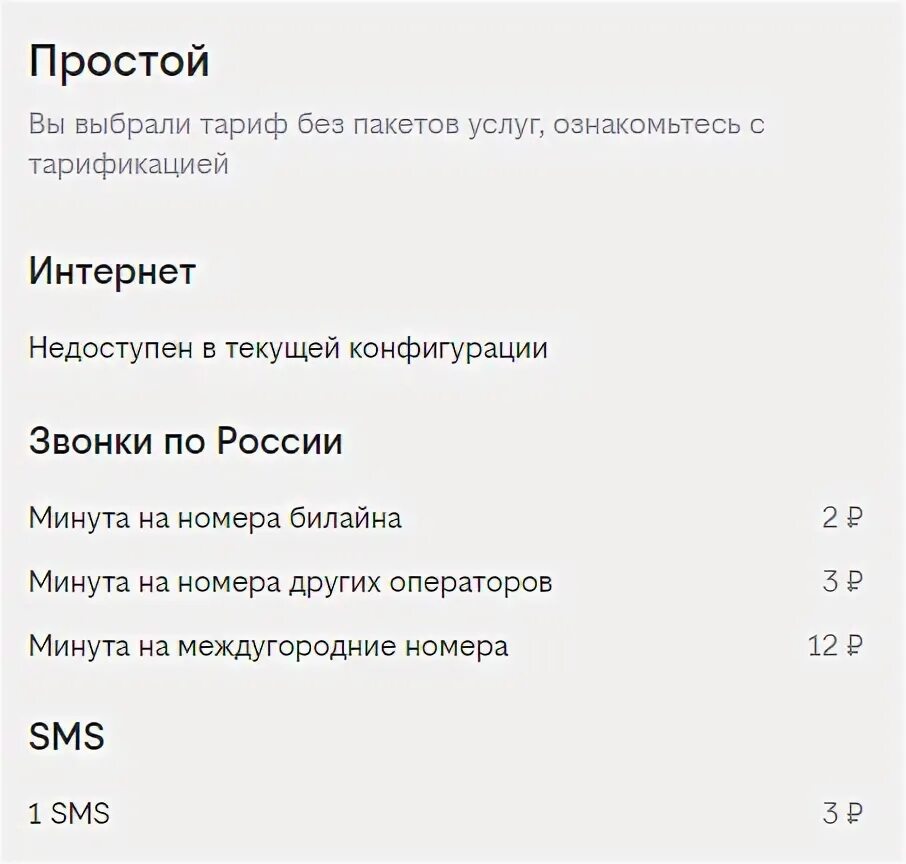Select the "SMS" section heading
Screen dimensions: 906x864
click(67, 736)
